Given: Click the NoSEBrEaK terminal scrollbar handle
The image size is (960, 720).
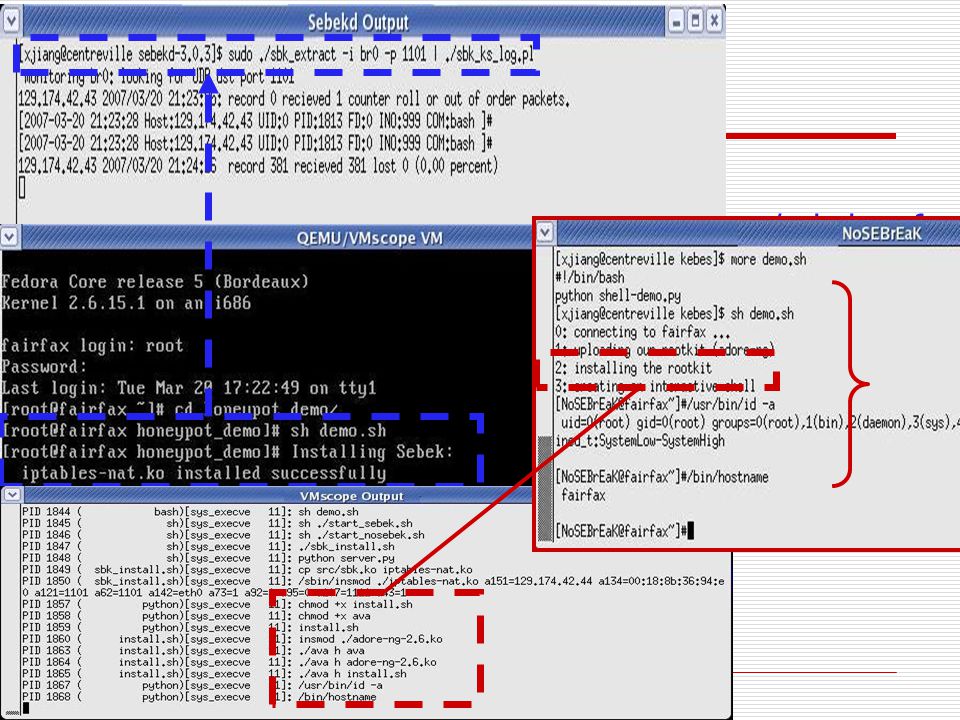Looking at the screenshot, I should coord(544,487).
